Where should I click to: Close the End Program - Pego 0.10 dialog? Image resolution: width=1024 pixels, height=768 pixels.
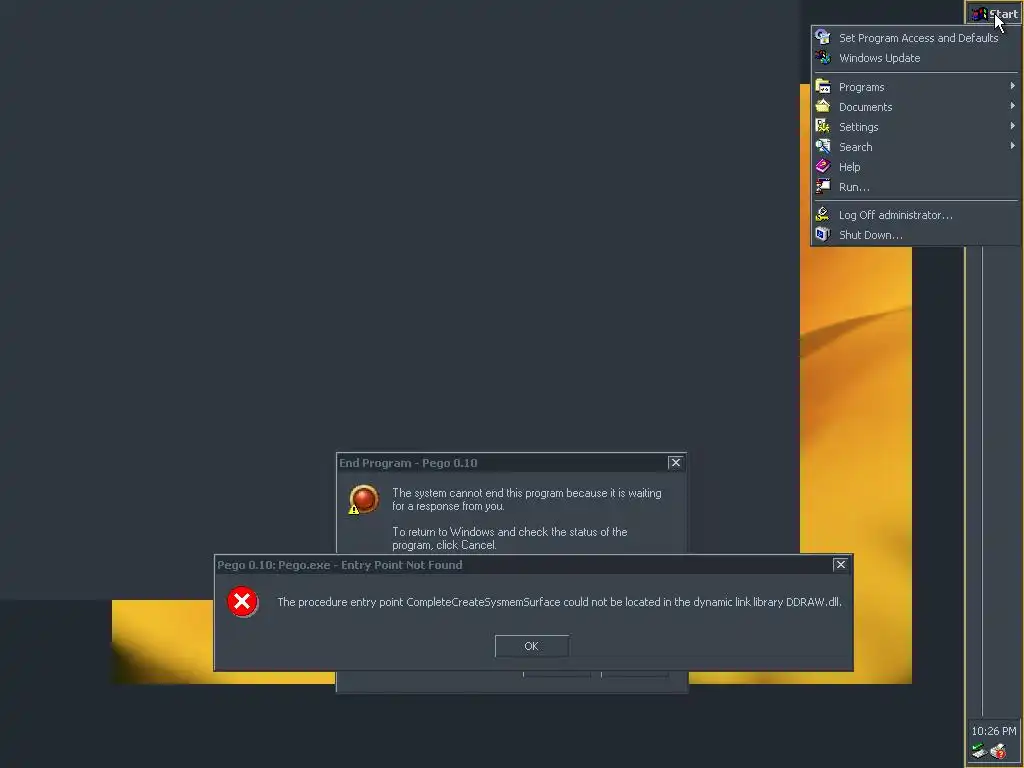675,462
